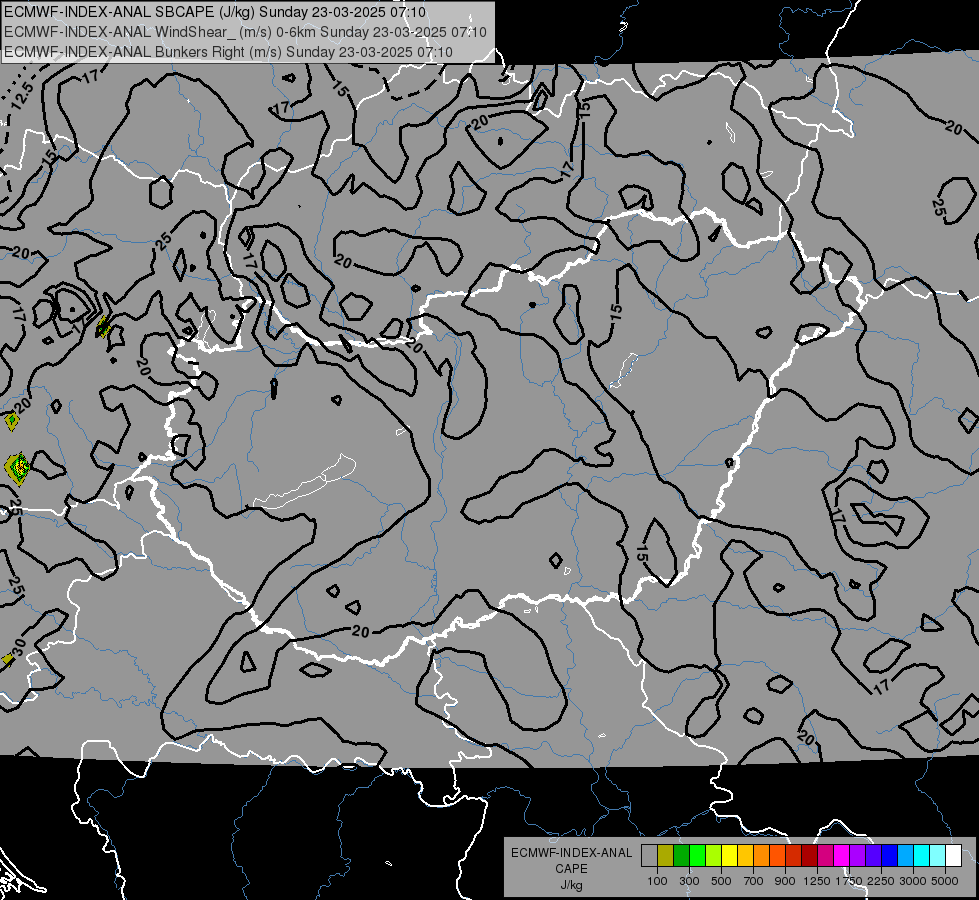Click the 1750 legend value label
The width and height of the screenshot is (979, 900).
[x=849, y=881]
